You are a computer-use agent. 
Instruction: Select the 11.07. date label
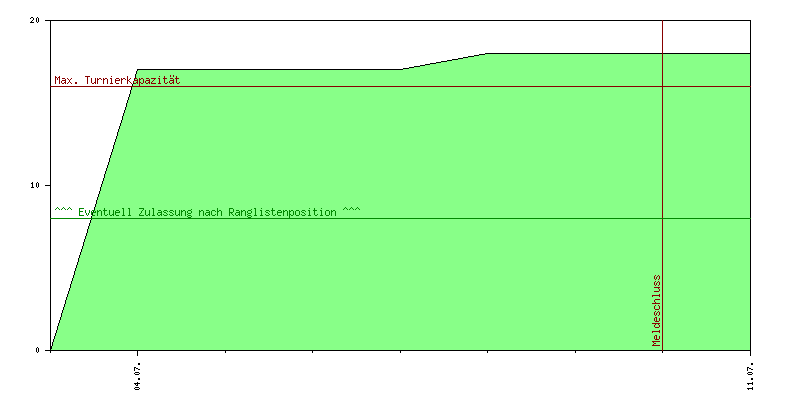pos(750,373)
